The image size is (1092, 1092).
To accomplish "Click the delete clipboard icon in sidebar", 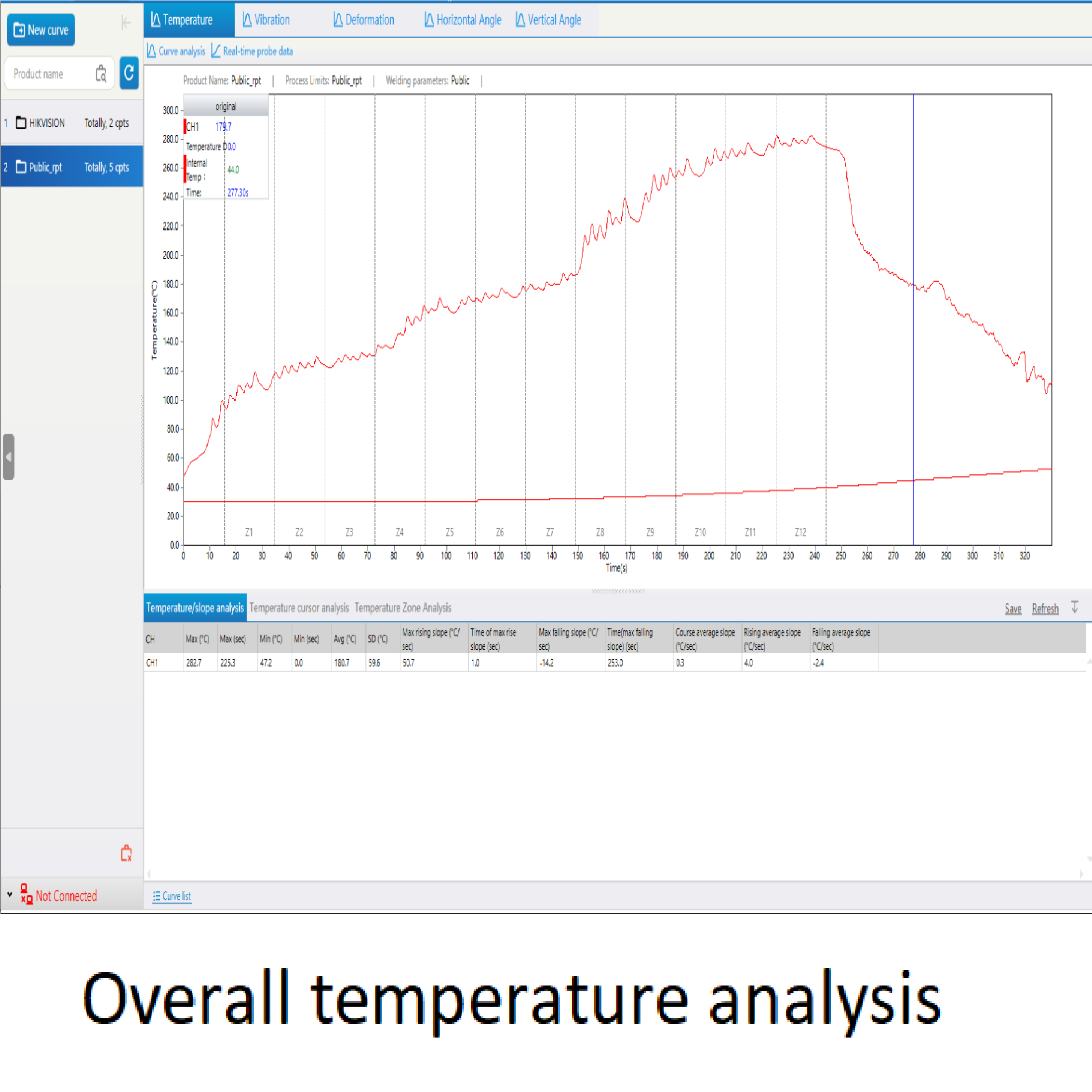I will coord(126,853).
